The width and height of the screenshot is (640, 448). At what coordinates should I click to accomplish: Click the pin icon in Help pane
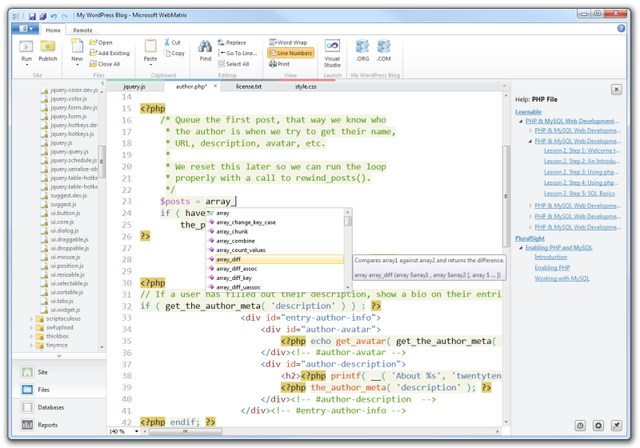pyautogui.click(x=616, y=426)
